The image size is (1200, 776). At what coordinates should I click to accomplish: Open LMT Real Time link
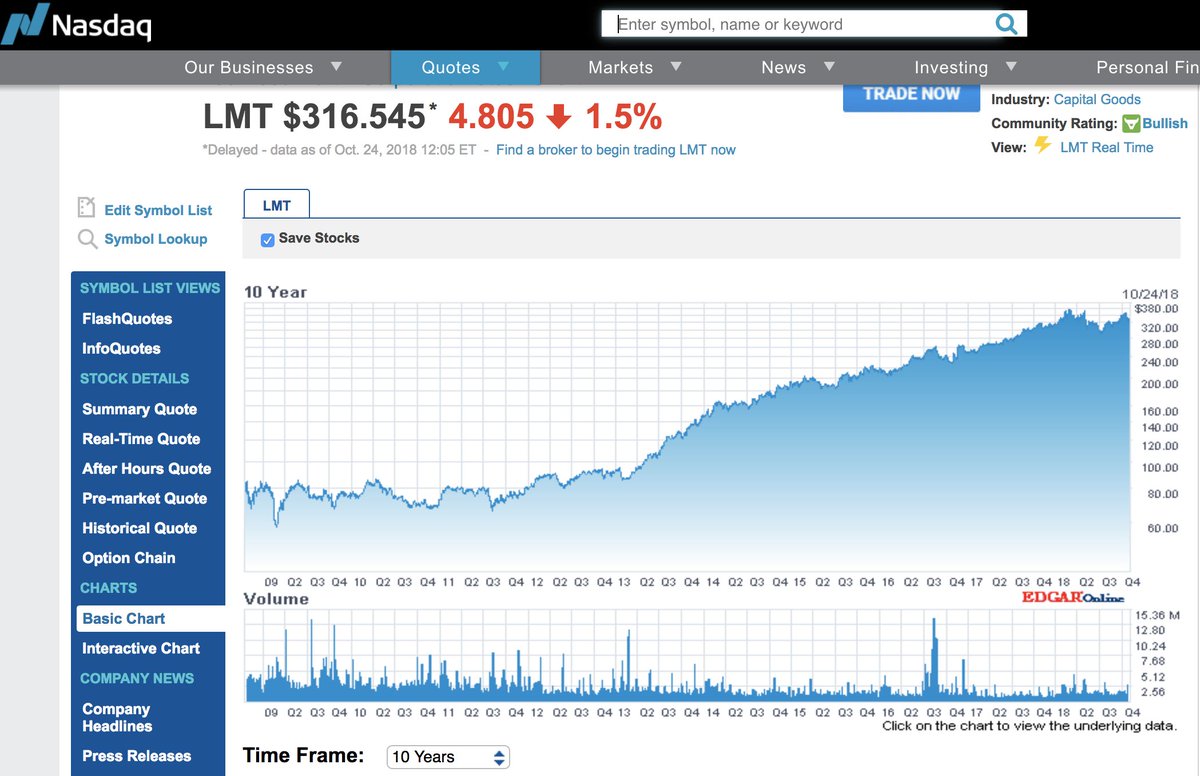tap(1107, 147)
